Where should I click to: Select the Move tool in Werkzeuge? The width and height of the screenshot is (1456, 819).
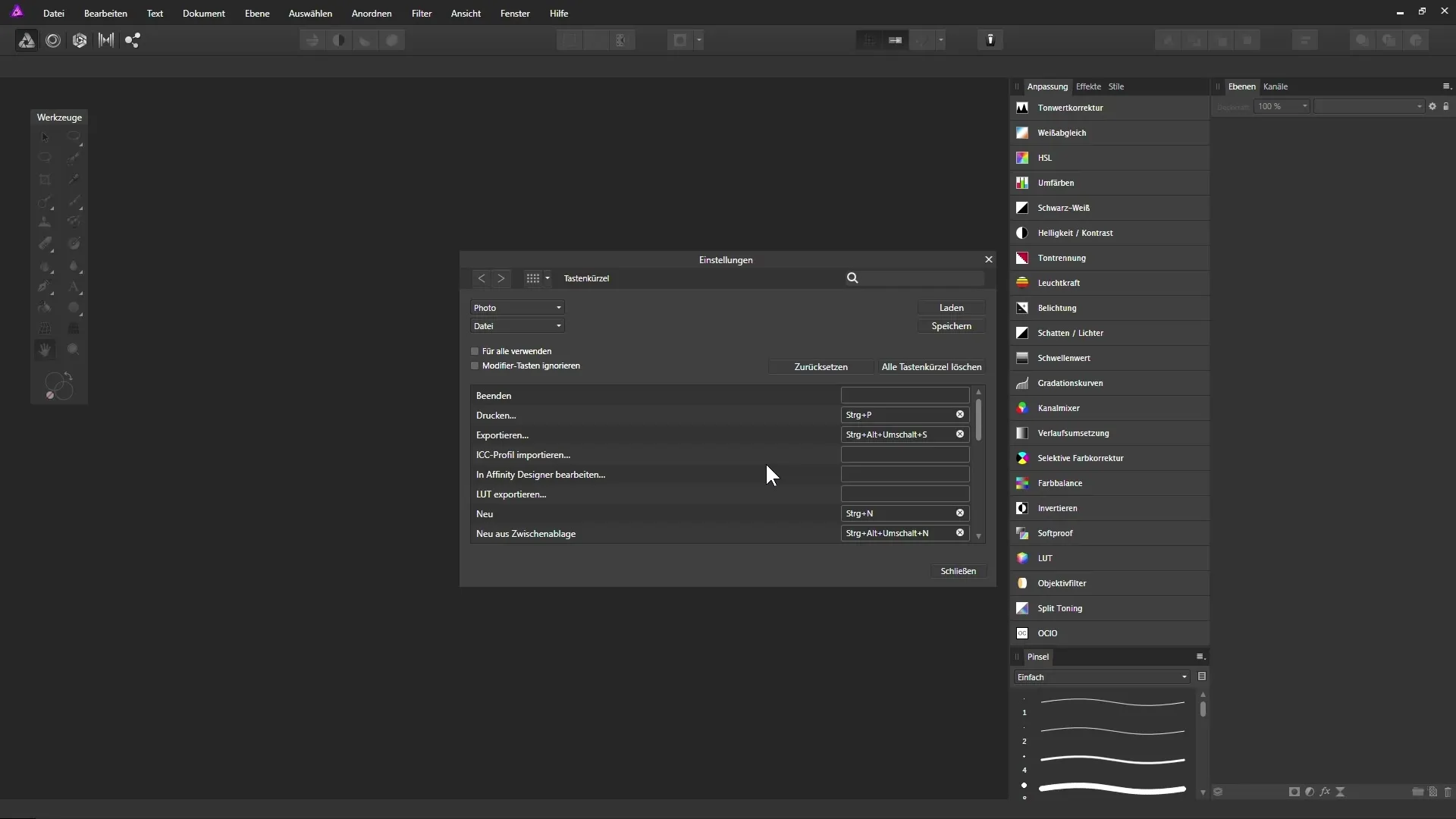(x=45, y=137)
